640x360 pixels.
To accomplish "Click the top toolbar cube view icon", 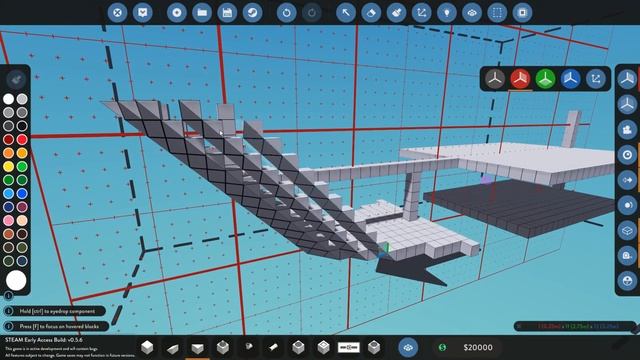I will tap(472, 13).
